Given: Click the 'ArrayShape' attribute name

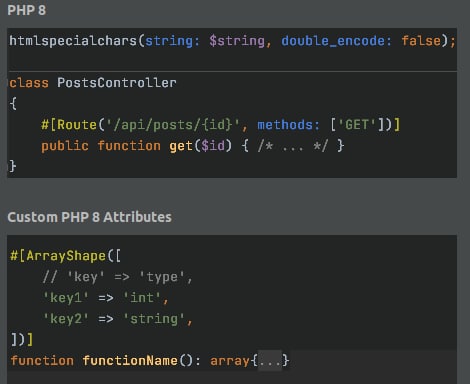Looking at the screenshot, I should (66, 256).
